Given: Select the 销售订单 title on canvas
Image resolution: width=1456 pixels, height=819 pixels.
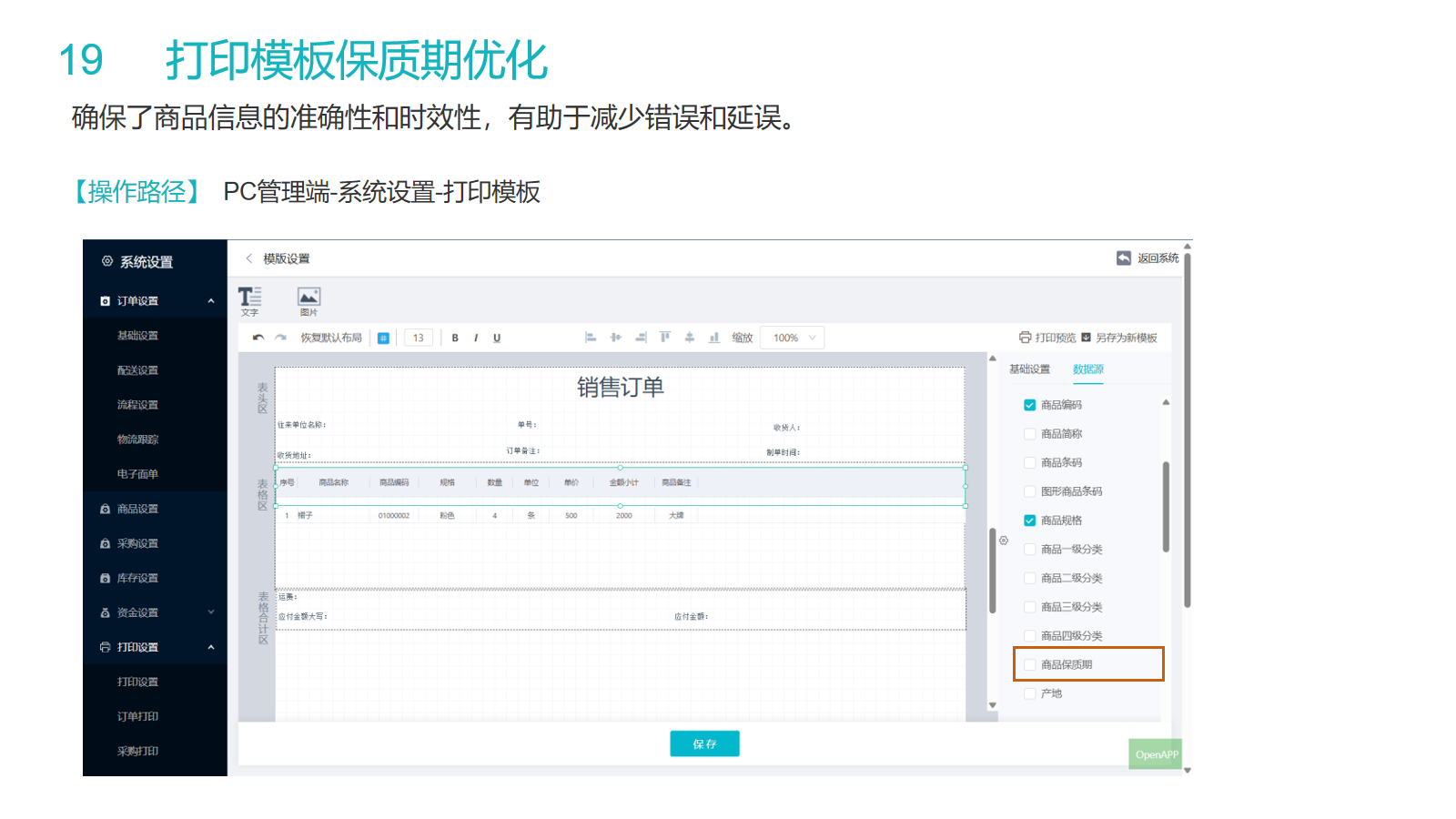Looking at the screenshot, I should (621, 388).
